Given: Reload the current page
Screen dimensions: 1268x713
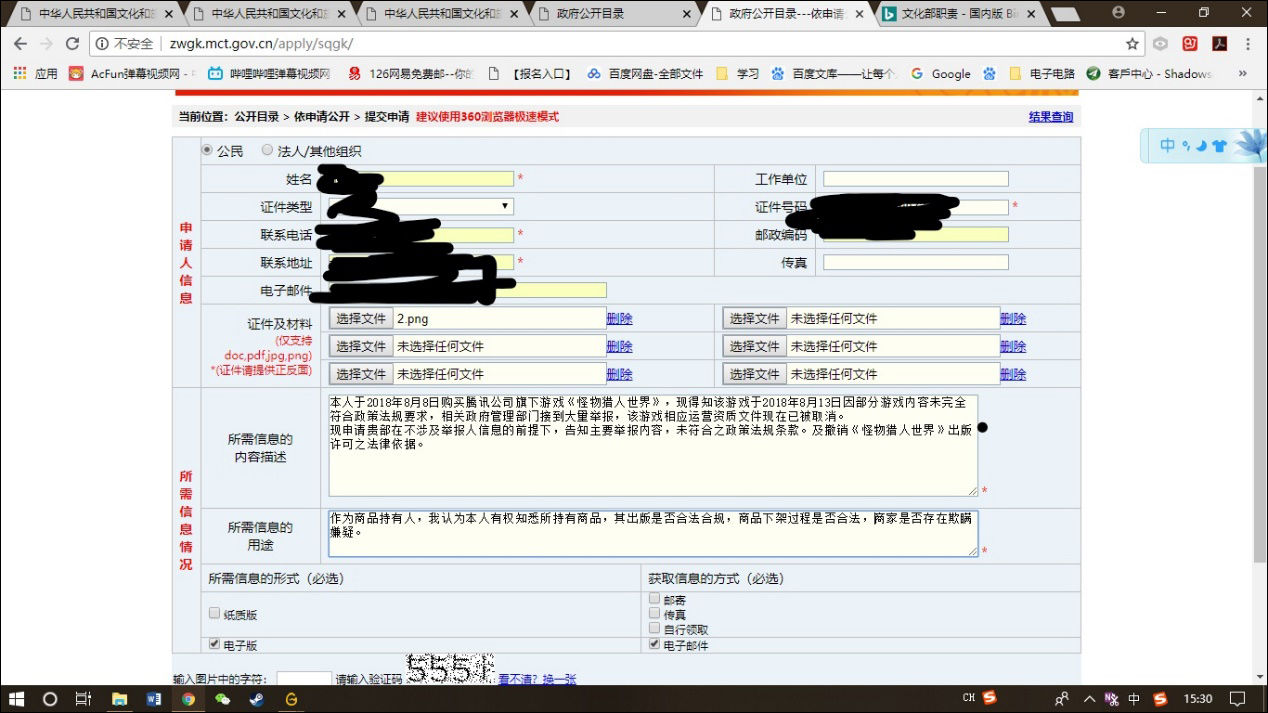Looking at the screenshot, I should (x=72, y=44).
